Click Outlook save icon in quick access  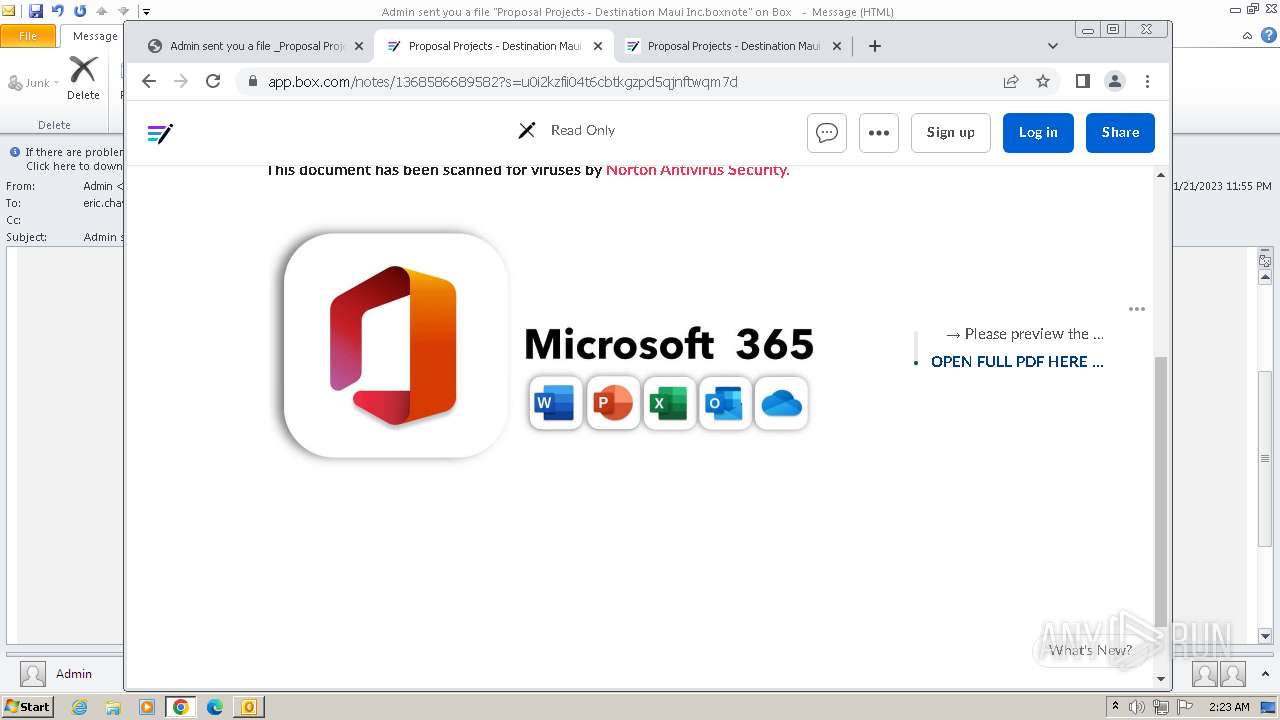click(36, 11)
